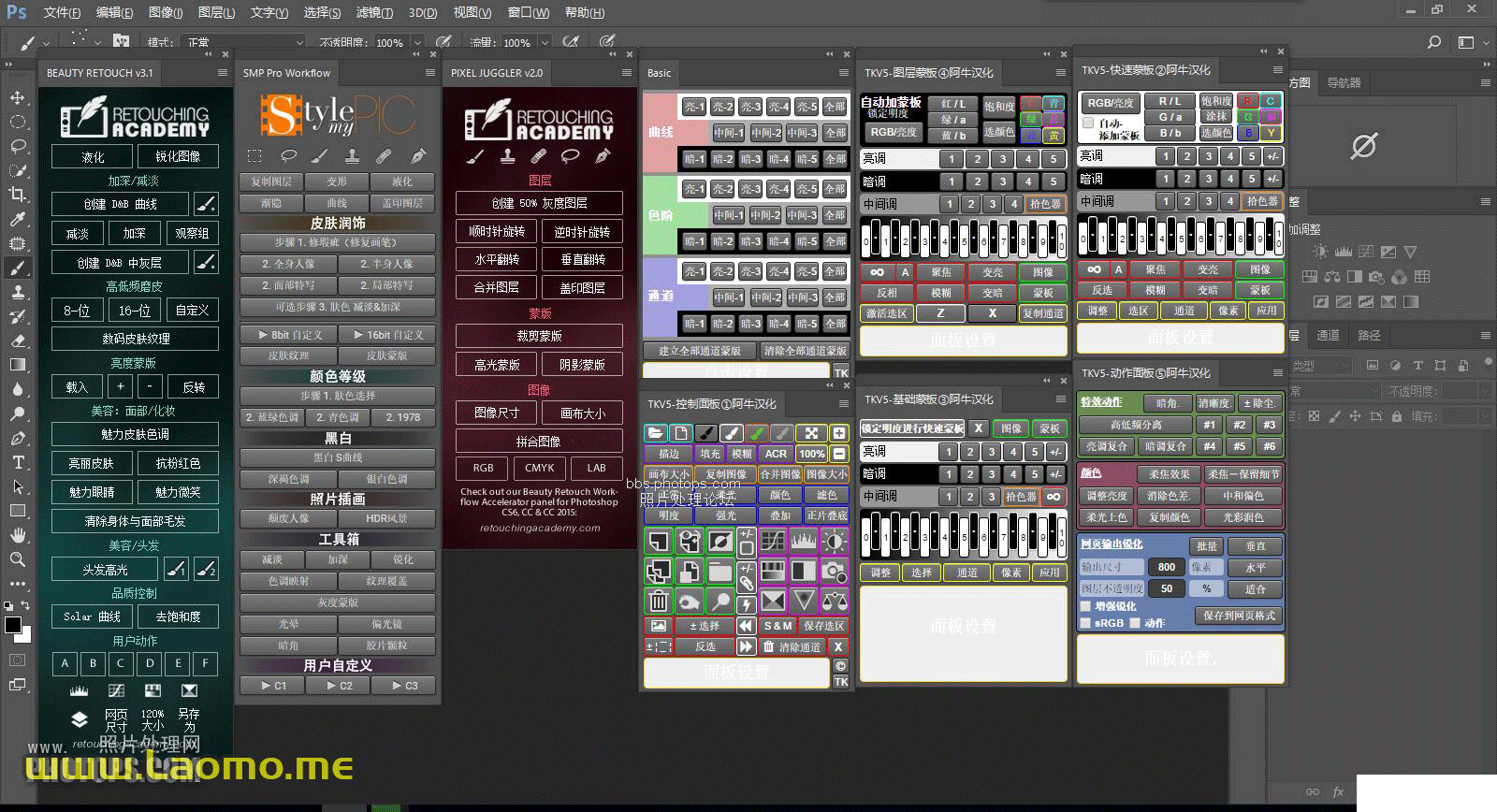Click the brightness sun icon in TKV5 control panel

(x=834, y=541)
